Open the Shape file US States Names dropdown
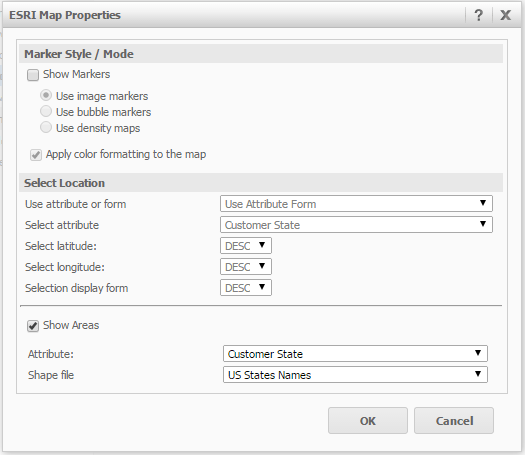This screenshot has height=455, width=525. pyautogui.click(x=355, y=375)
